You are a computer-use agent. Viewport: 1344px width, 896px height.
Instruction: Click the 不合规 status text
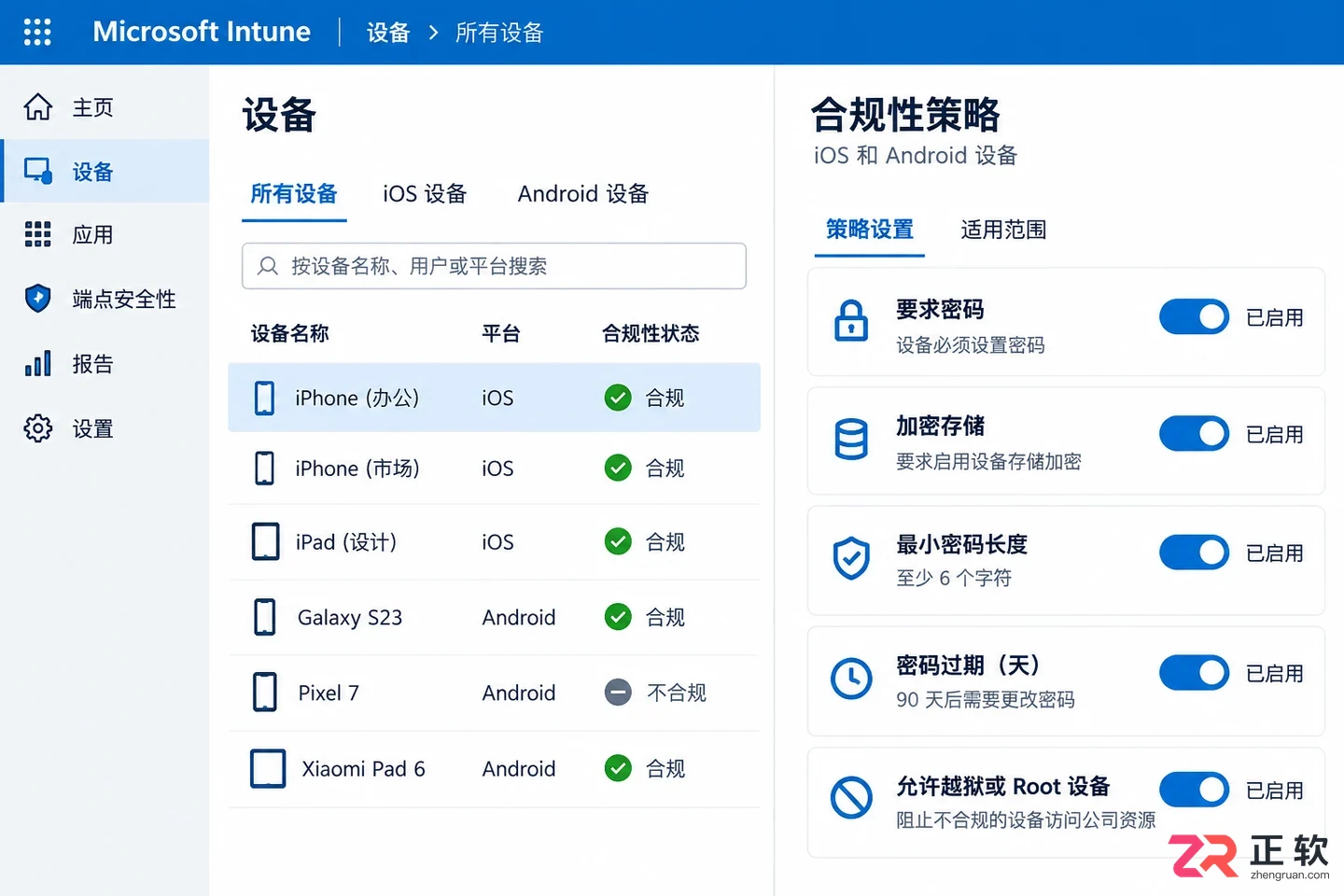click(x=677, y=693)
